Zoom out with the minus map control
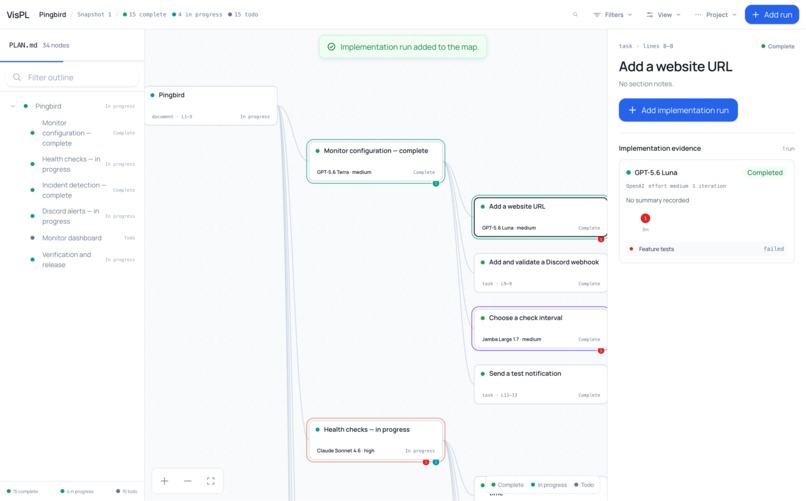 (188, 481)
